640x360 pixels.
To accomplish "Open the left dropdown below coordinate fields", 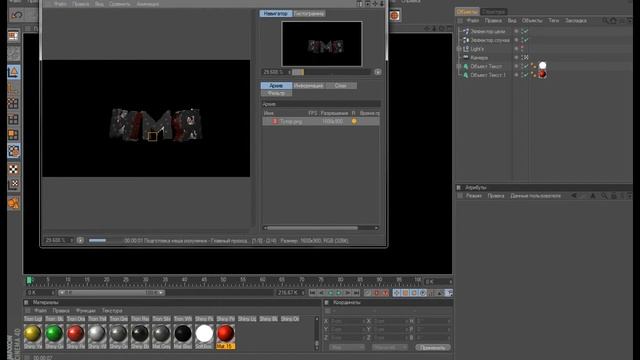I will coord(347,348).
